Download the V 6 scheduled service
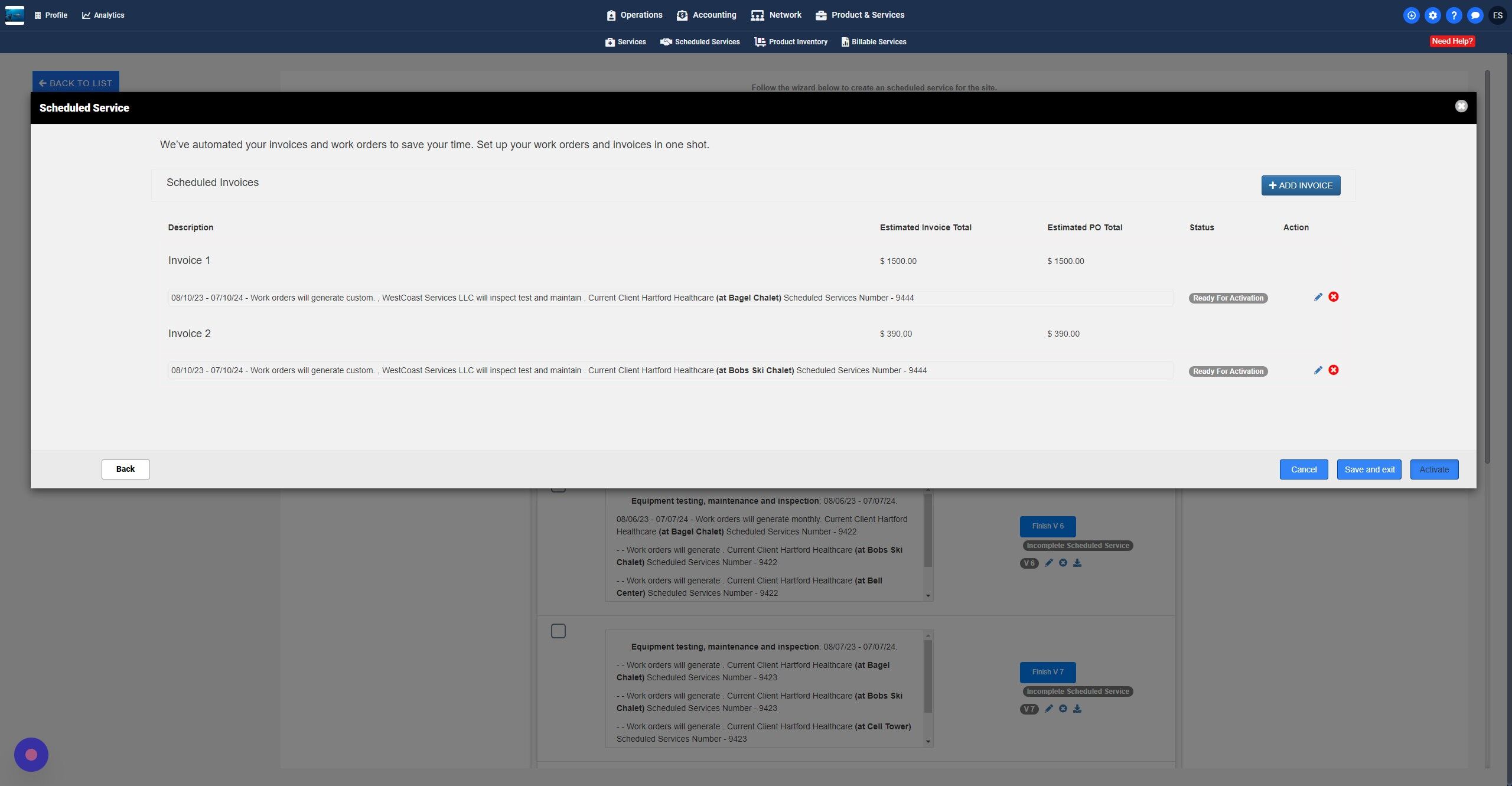 [x=1077, y=563]
